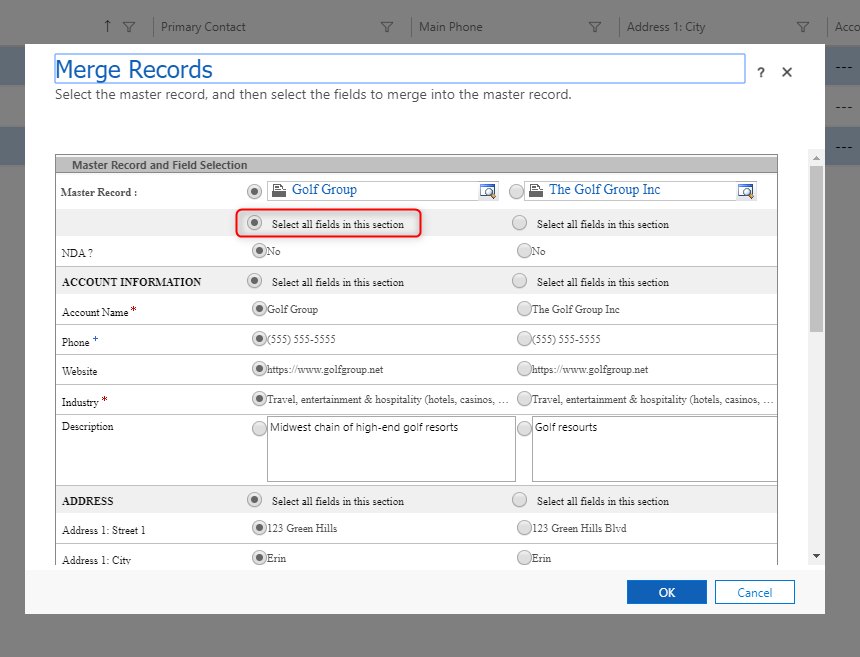Open the Address 1: City column filter
The height and width of the screenshot is (657, 860).
(x=802, y=27)
